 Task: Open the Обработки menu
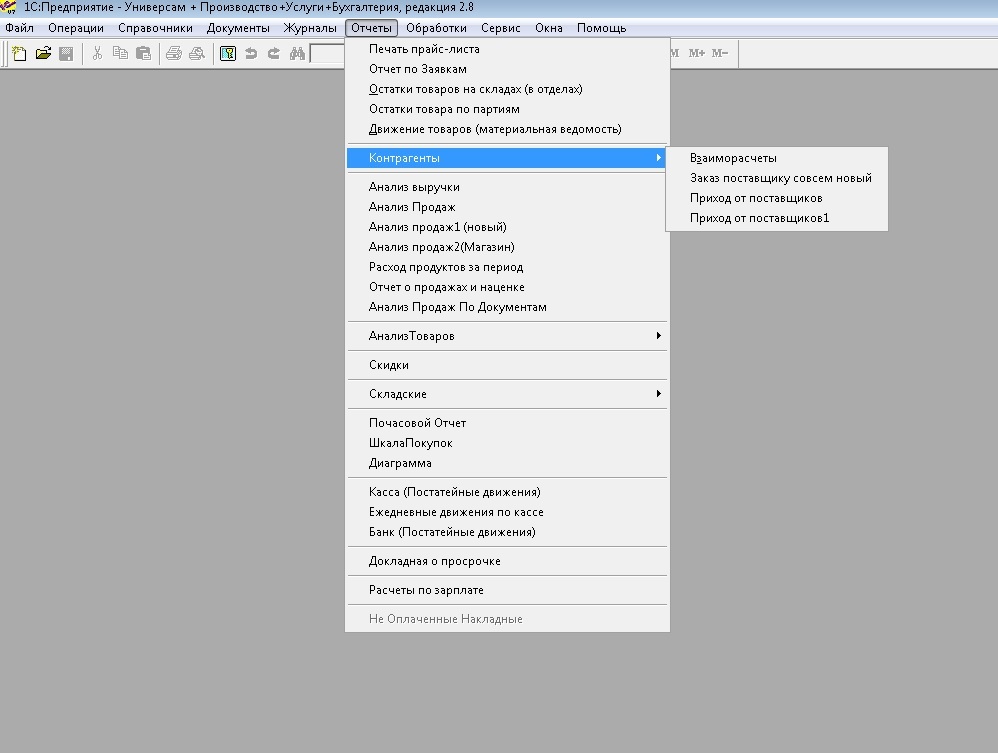[x=437, y=28]
